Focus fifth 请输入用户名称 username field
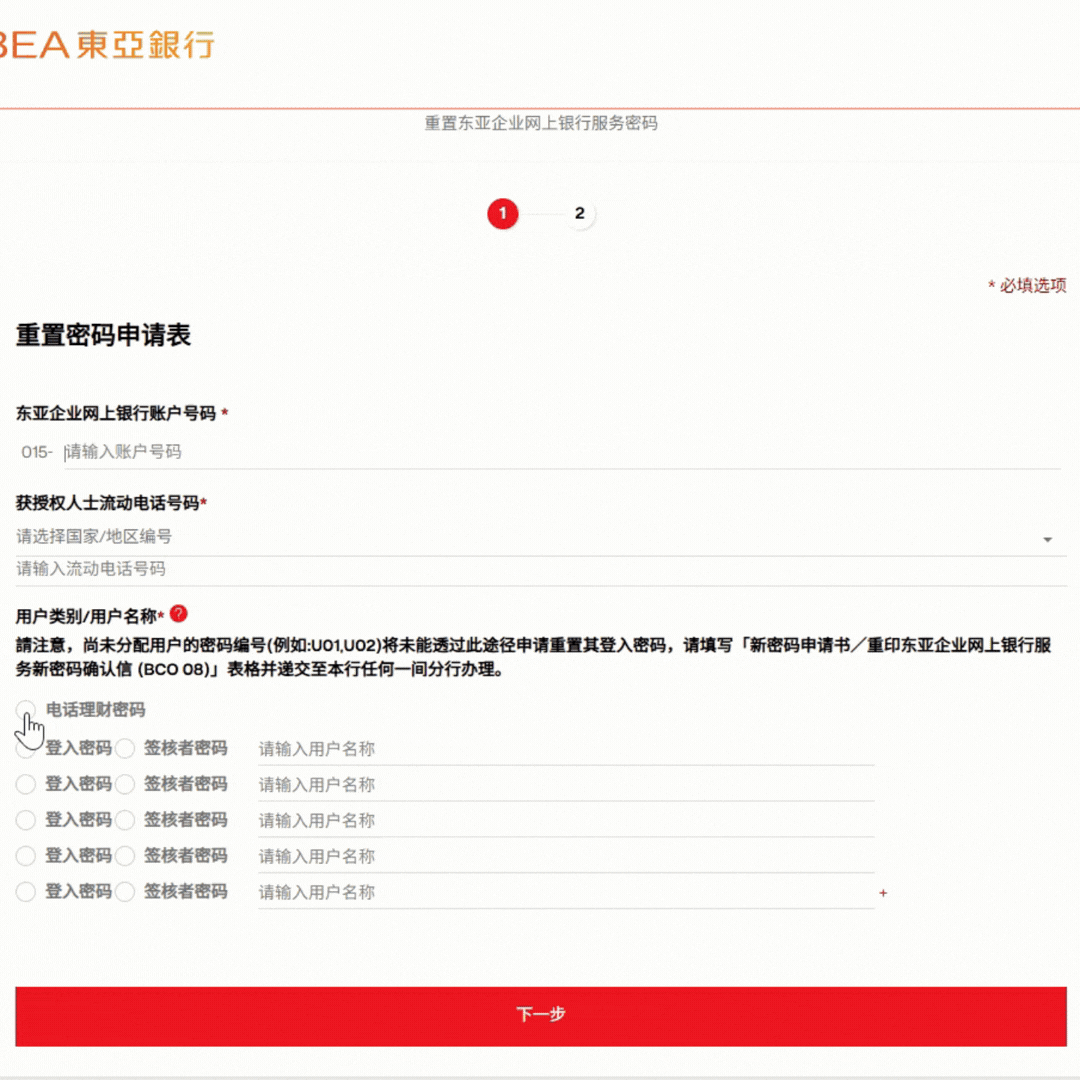The height and width of the screenshot is (1080, 1080). tap(566, 892)
